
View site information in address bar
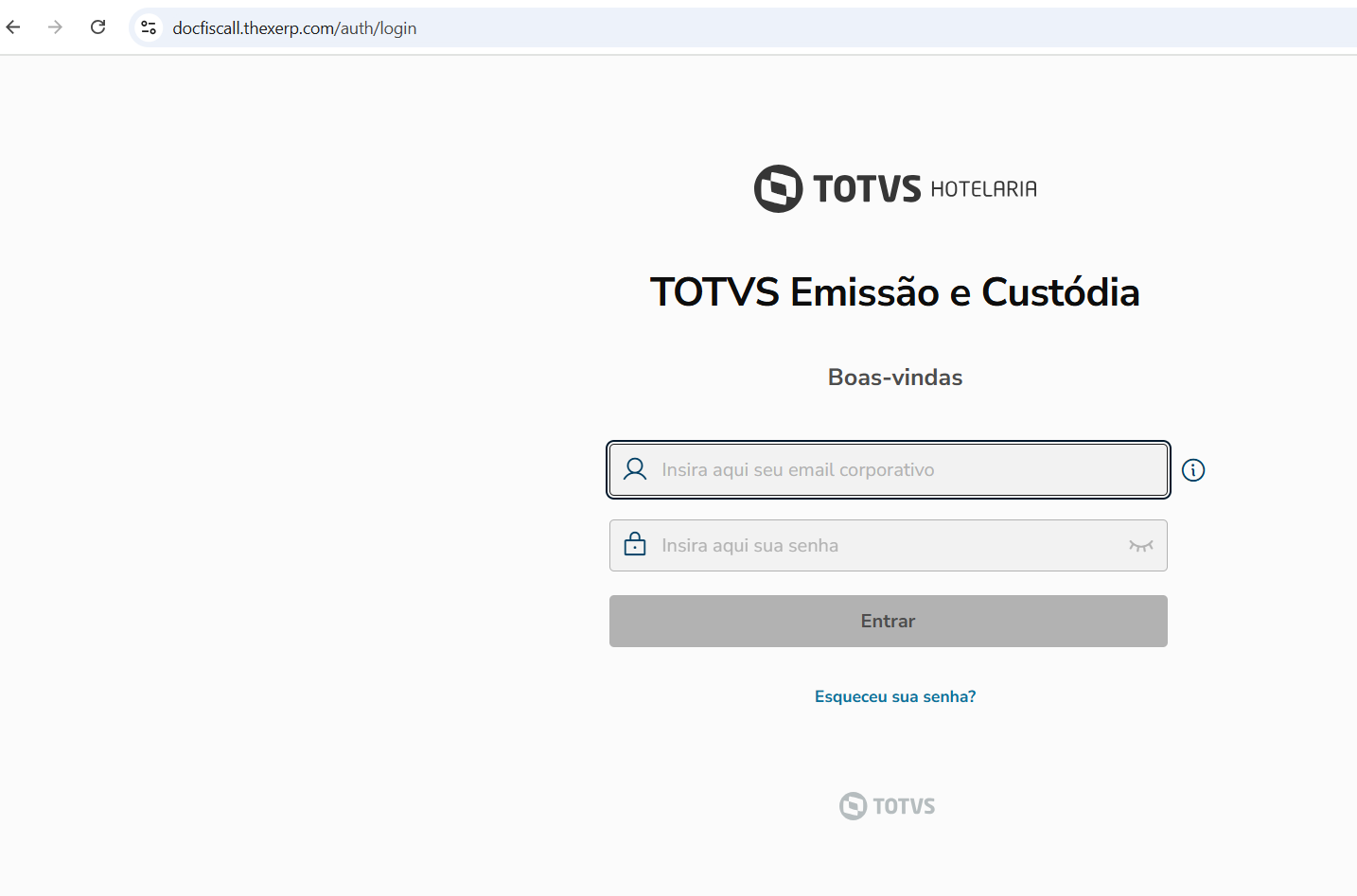pyautogui.click(x=149, y=27)
